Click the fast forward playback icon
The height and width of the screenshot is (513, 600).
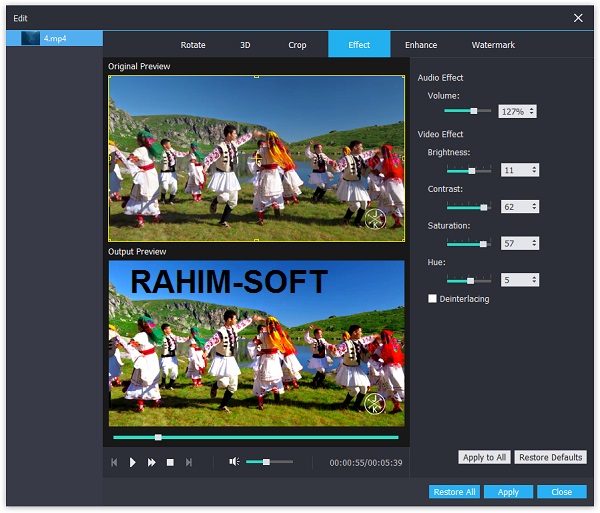(x=152, y=462)
